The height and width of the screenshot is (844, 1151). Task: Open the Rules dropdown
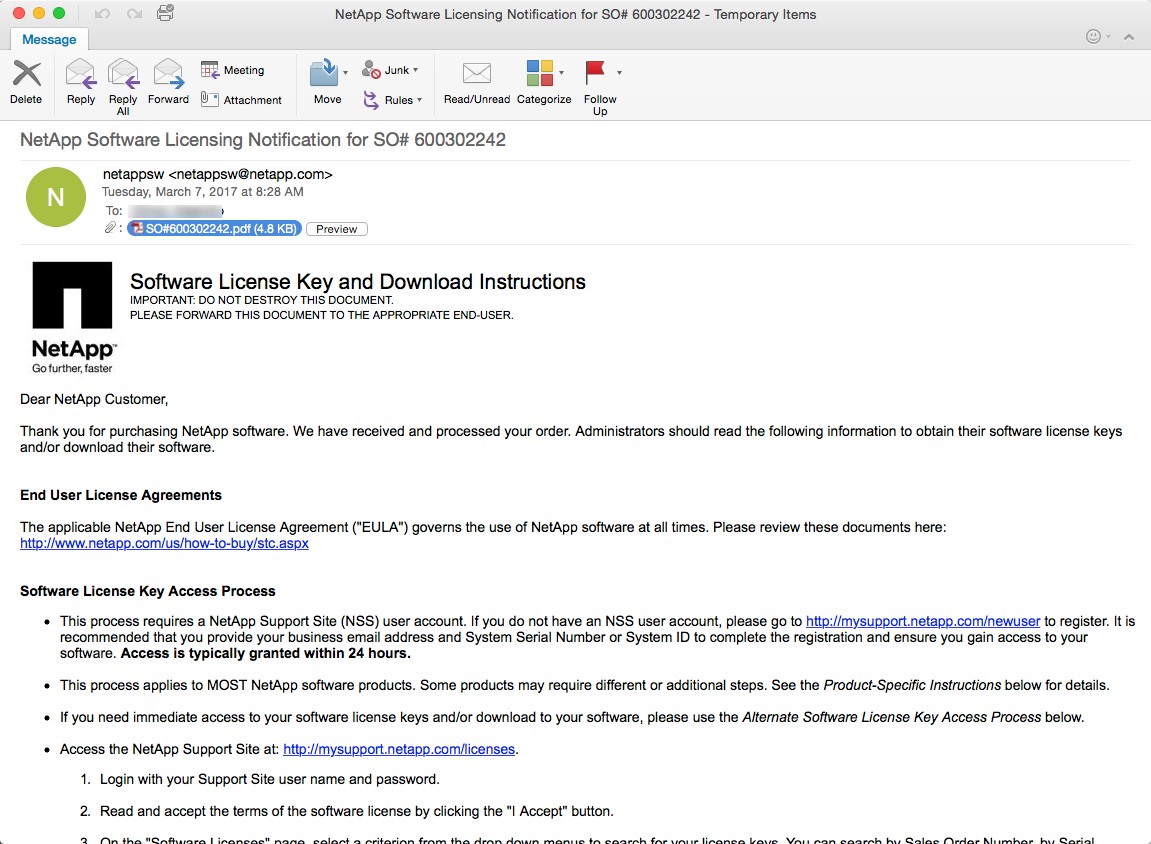click(x=419, y=100)
